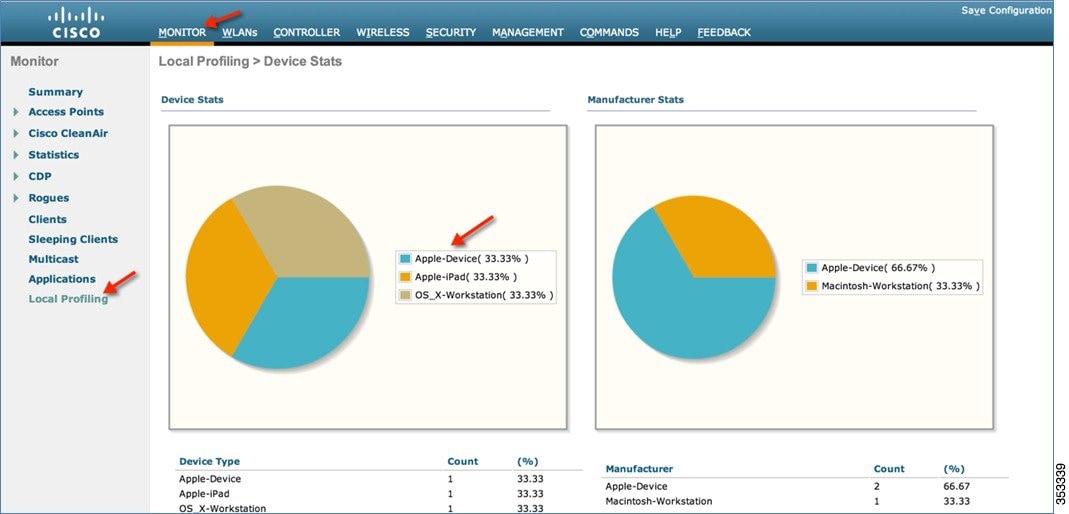The width and height of the screenshot is (1069, 514).
Task: Expand the Access Points arrow
Action: tap(16, 112)
